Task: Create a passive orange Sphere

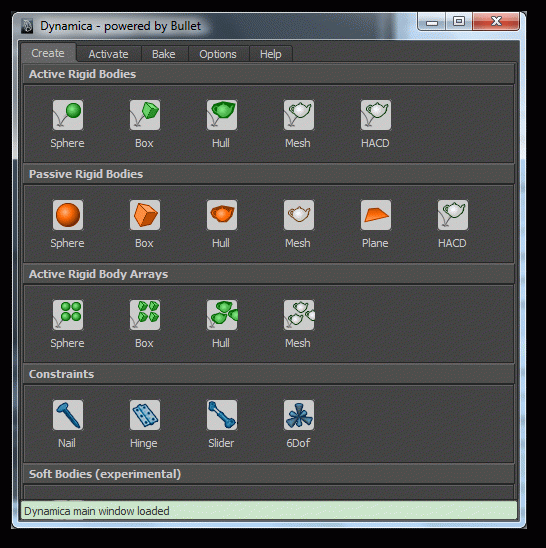Action: [68, 215]
